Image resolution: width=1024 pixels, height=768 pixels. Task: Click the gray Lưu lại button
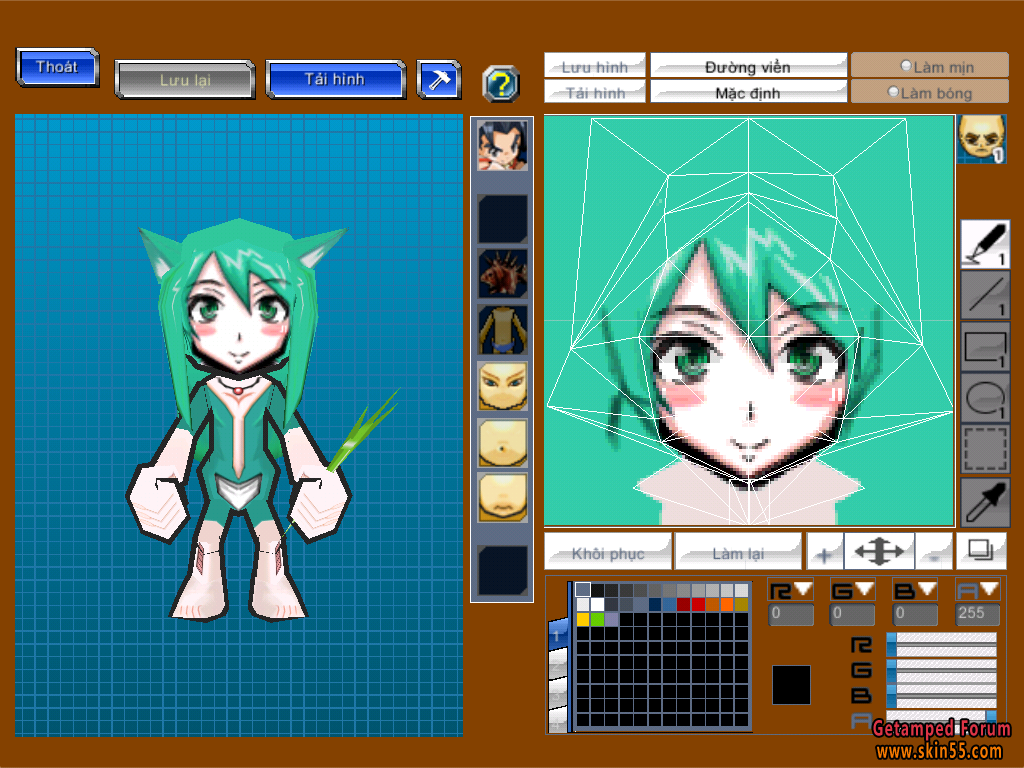tap(185, 80)
